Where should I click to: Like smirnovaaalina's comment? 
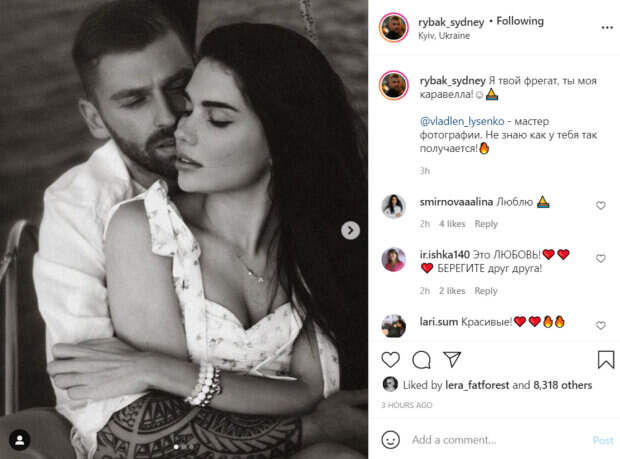pos(601,205)
